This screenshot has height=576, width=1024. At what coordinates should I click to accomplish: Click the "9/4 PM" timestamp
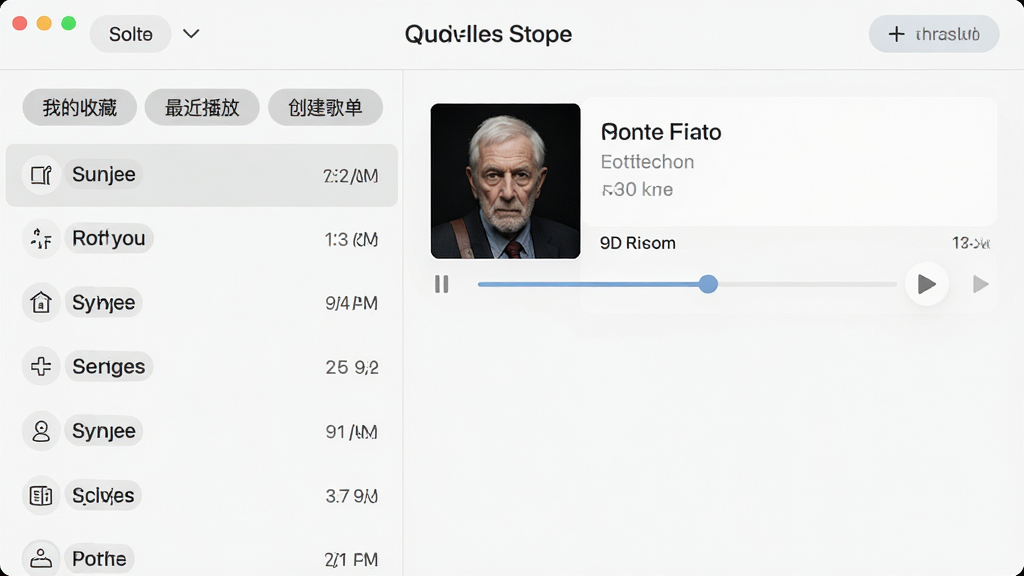click(x=351, y=303)
